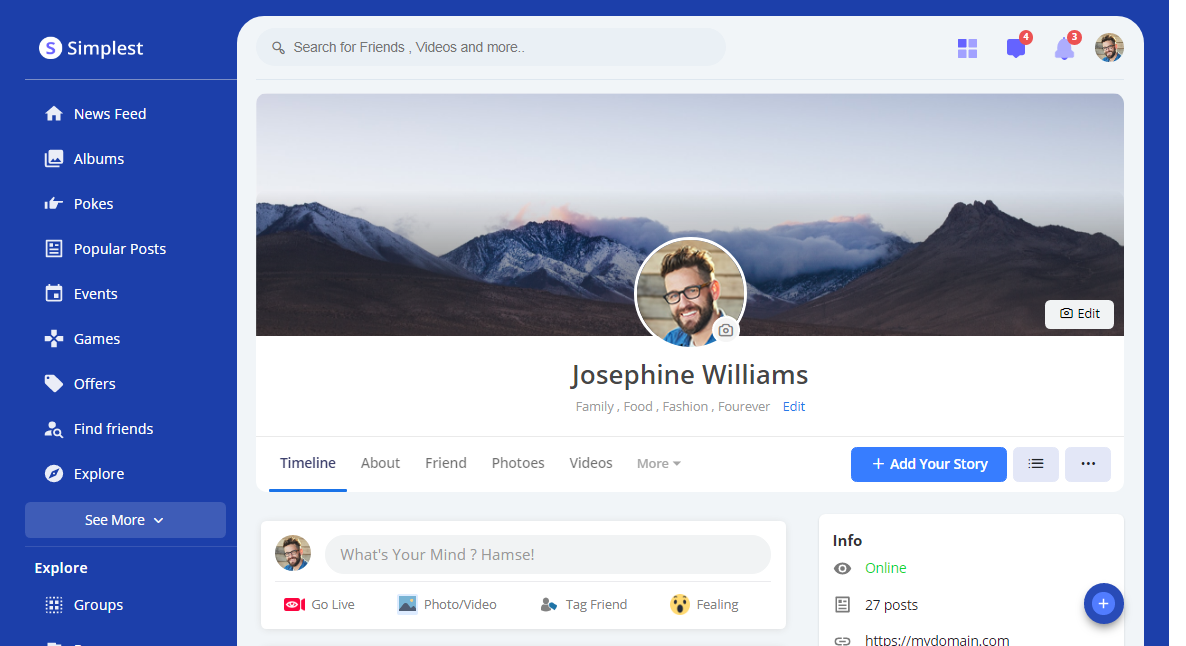1186x646 pixels.
Task: Switch to the Photoes tab
Action: 518,463
